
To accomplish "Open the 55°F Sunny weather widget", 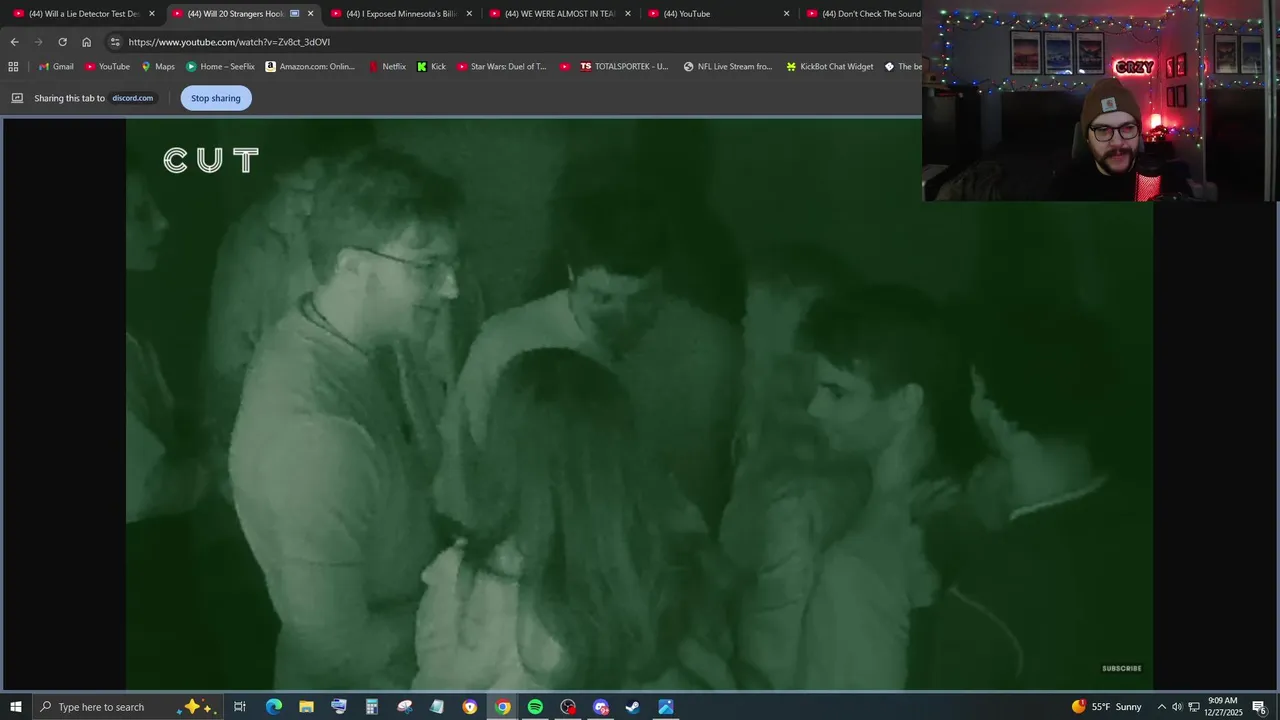I will click(x=1107, y=707).
